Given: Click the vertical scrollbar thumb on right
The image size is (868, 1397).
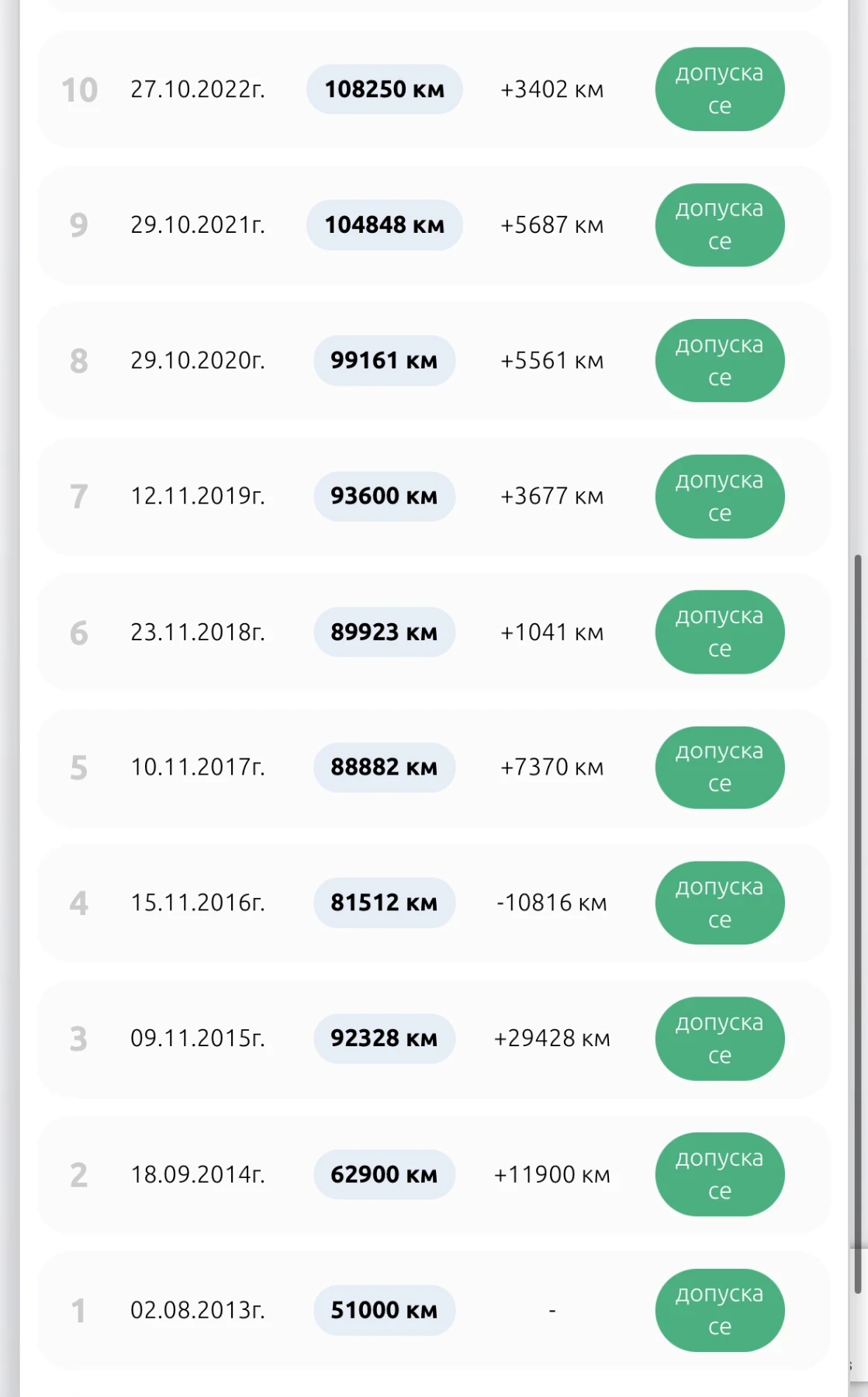Looking at the screenshot, I should click(857, 924).
